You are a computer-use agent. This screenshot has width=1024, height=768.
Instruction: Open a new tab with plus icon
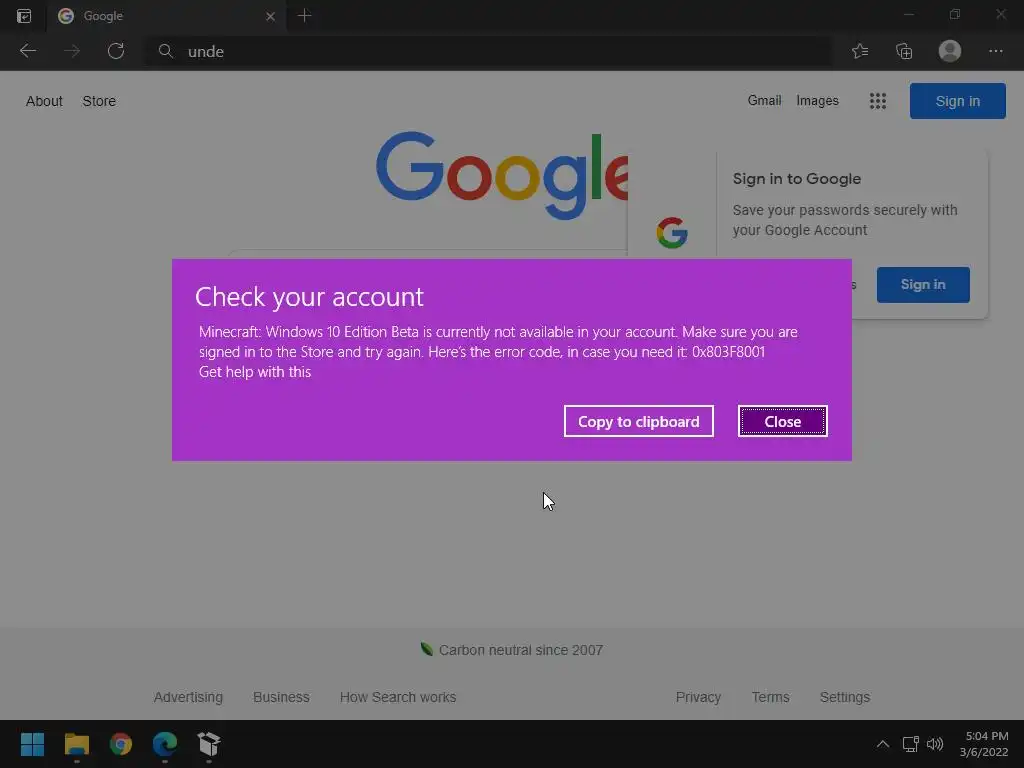click(x=304, y=16)
